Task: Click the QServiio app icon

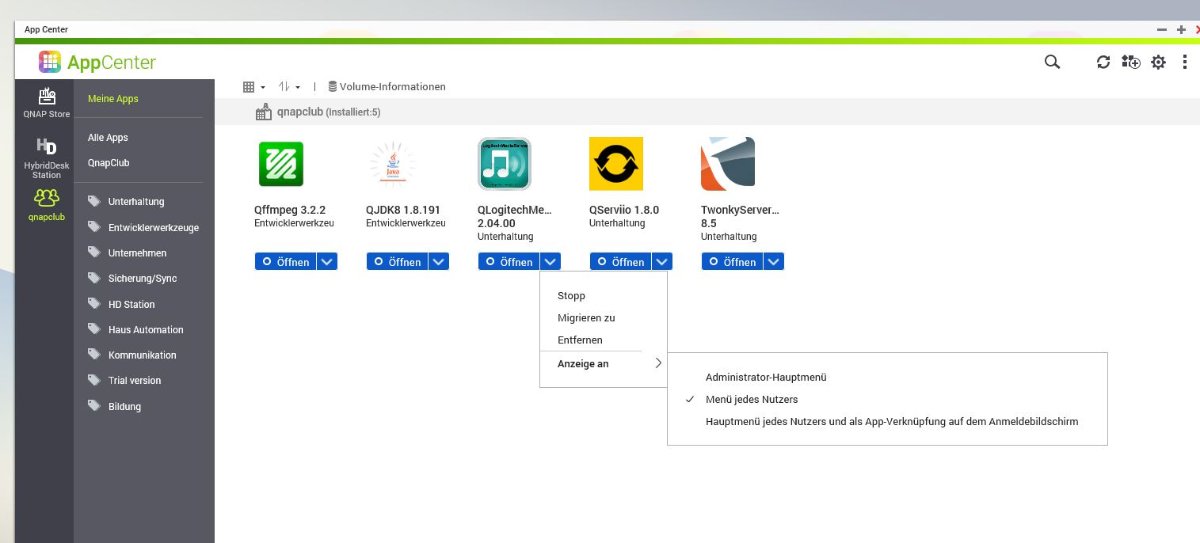Action: point(616,164)
